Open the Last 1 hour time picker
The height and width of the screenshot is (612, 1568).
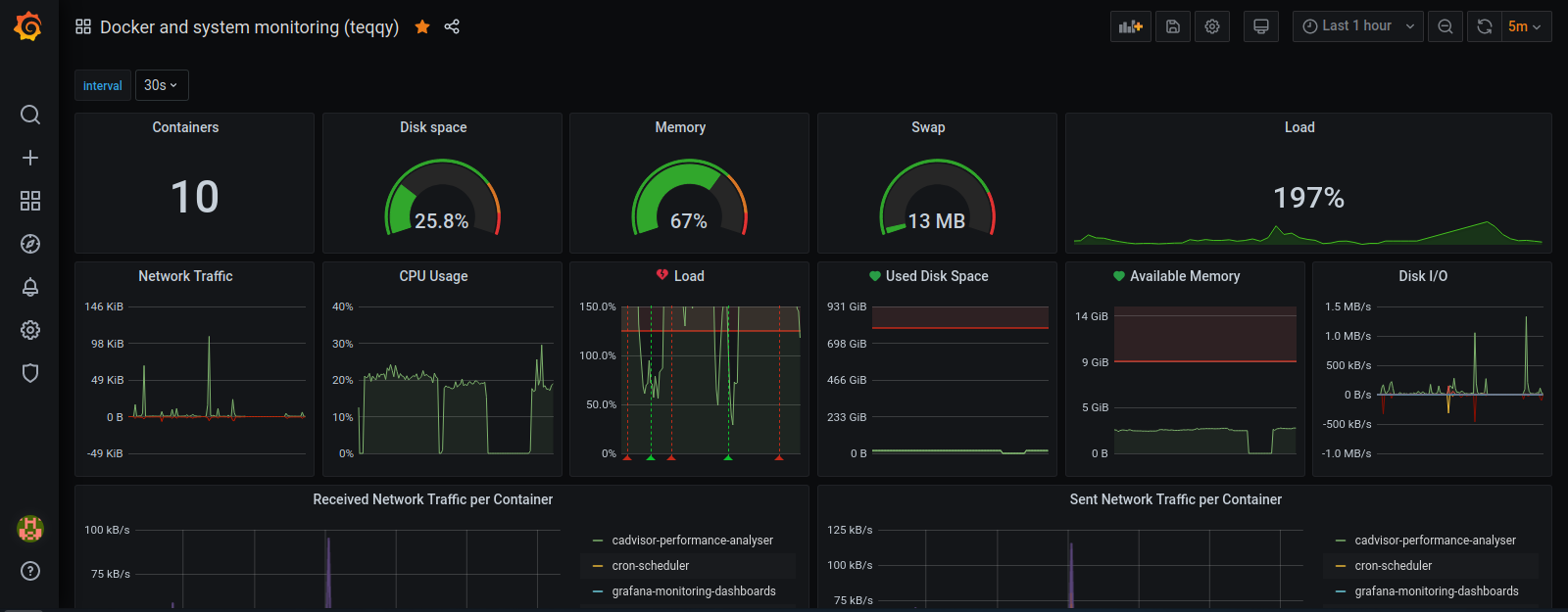click(1357, 26)
